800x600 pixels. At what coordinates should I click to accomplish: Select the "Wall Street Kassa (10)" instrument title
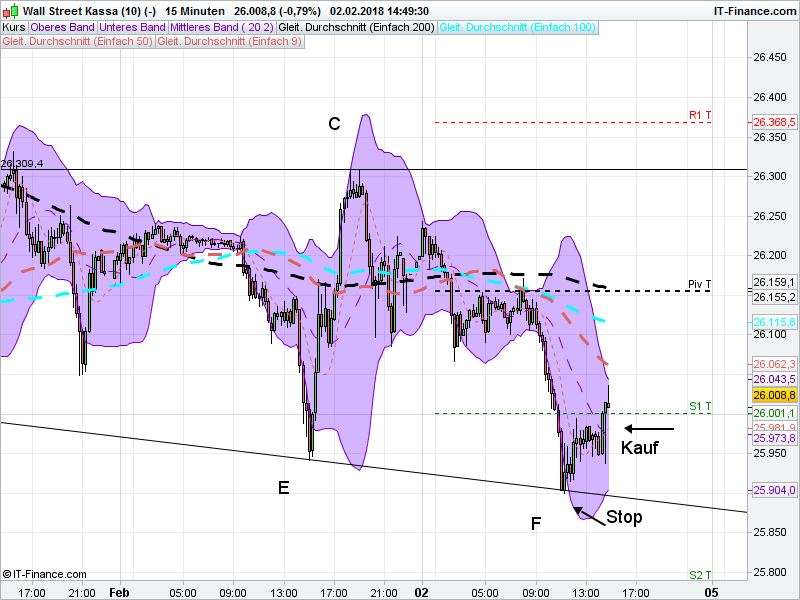point(85,13)
